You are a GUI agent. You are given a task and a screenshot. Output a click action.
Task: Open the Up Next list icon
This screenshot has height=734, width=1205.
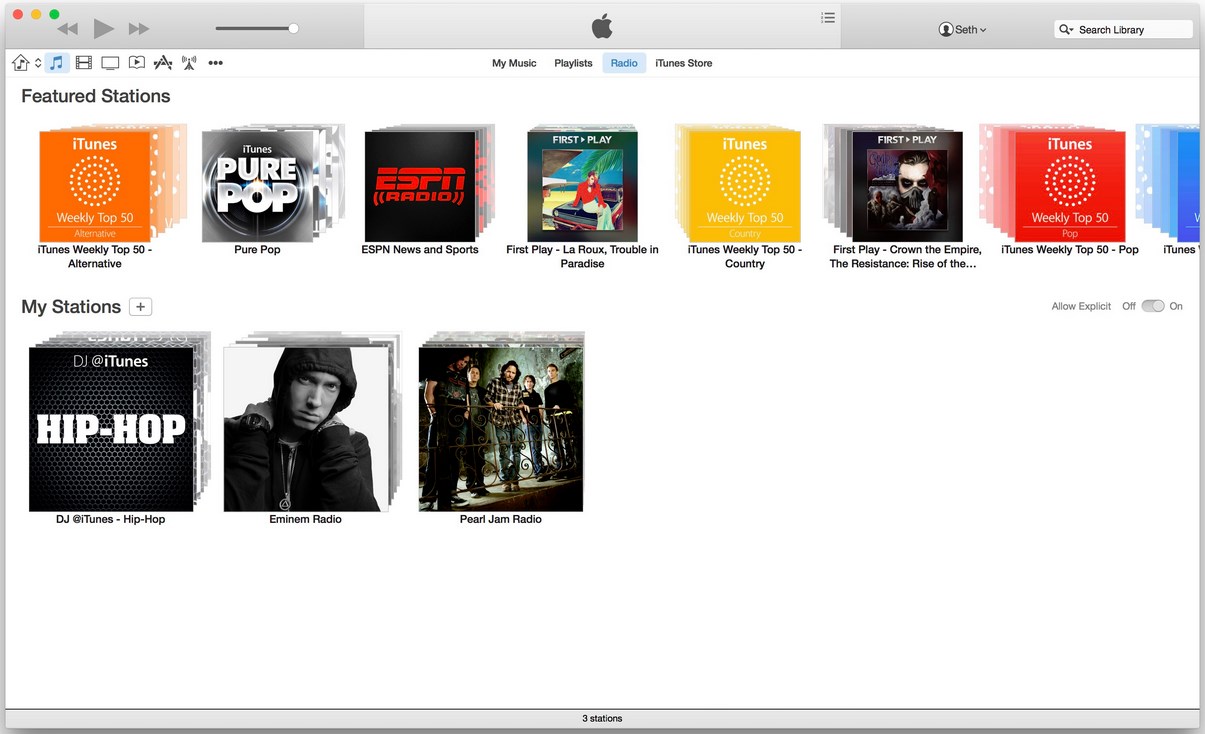[x=828, y=18]
